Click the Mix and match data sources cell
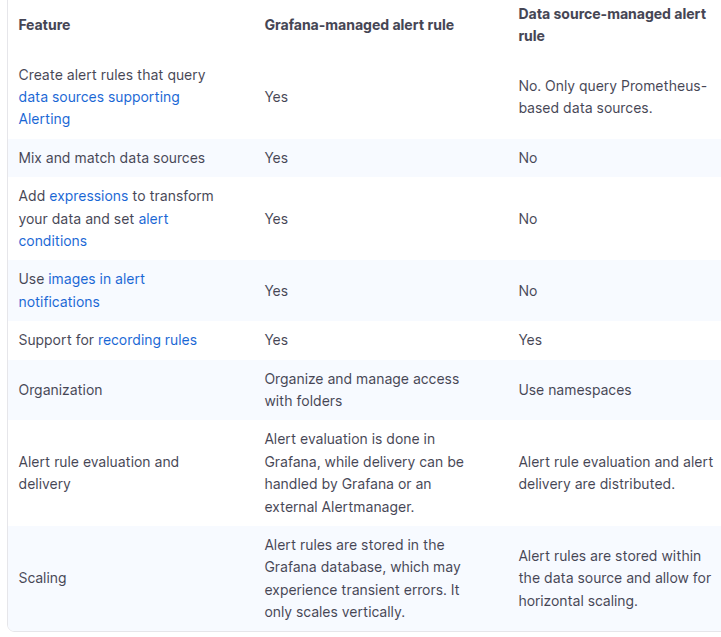Viewport: 721px width, 637px height. 112,158
